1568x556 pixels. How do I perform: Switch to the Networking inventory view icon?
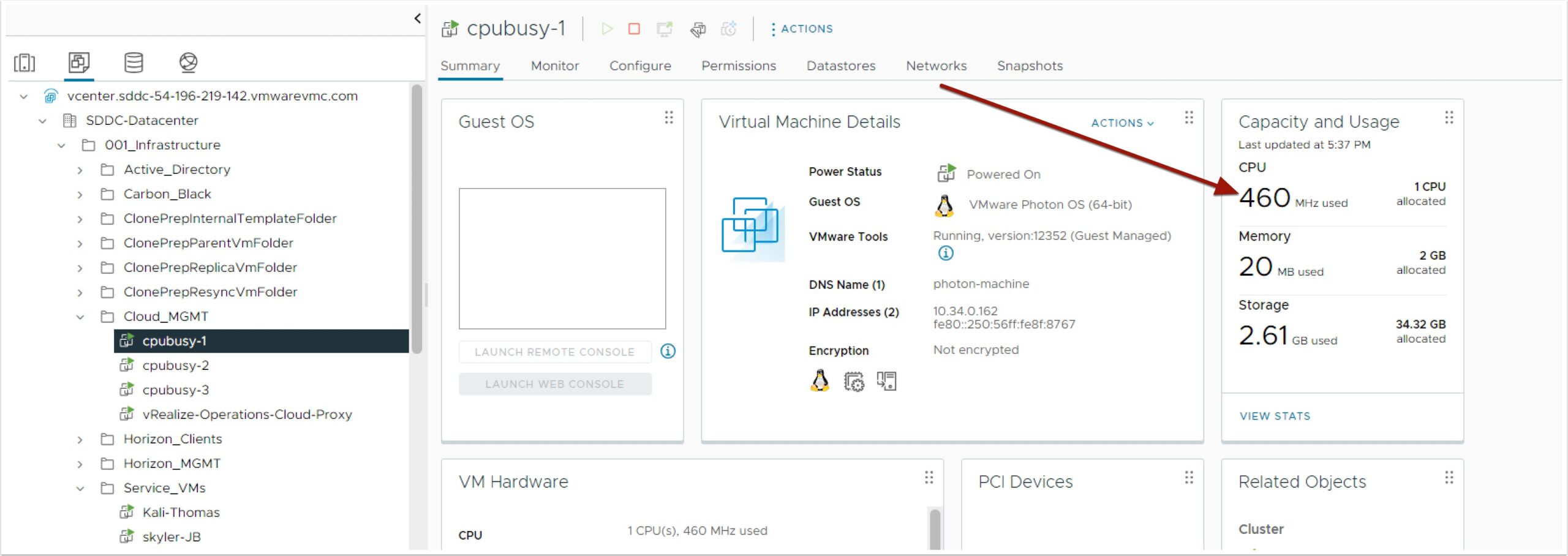click(188, 62)
